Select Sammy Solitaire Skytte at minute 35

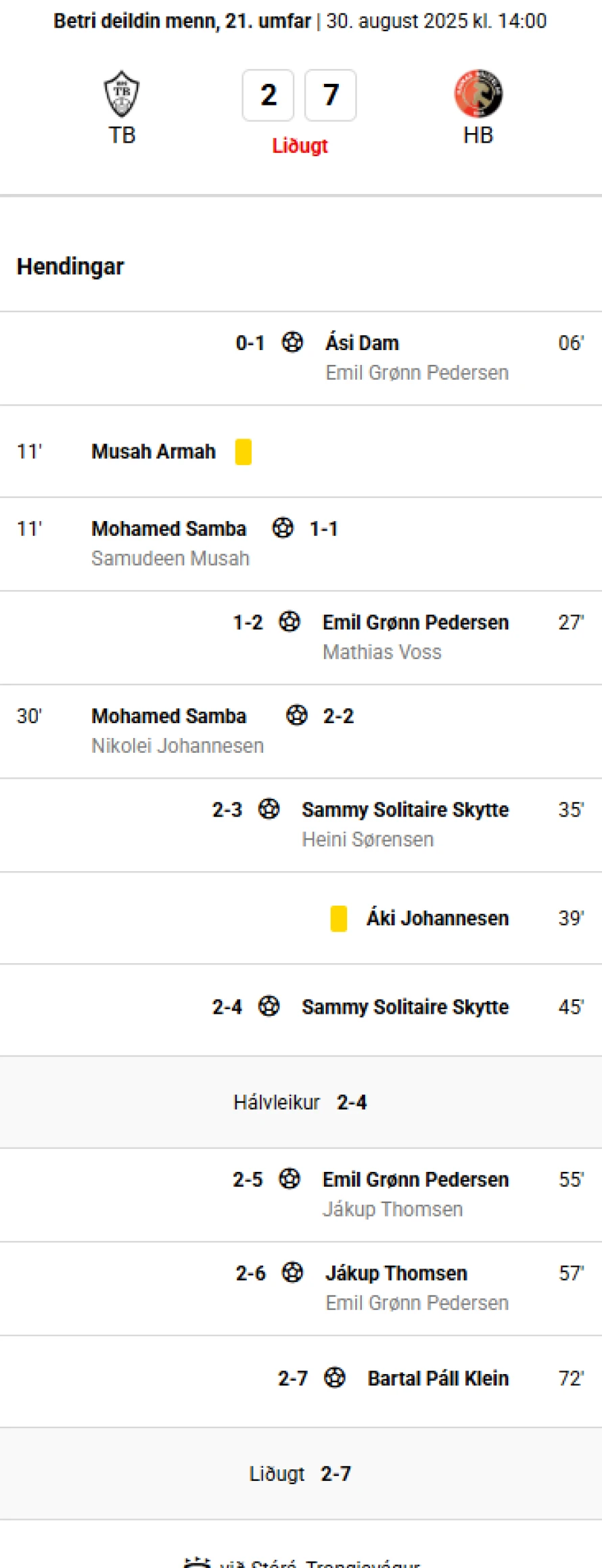pyautogui.click(x=405, y=810)
